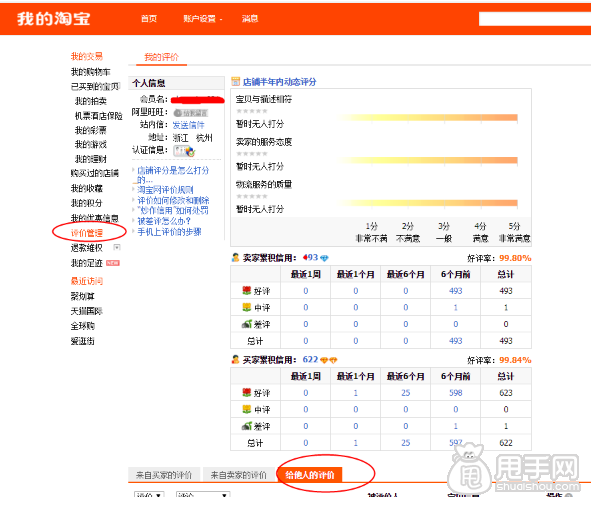The width and height of the screenshot is (594, 506).
Task: Open 我的拍卖 in sidebar
Action: pyautogui.click(x=91, y=101)
